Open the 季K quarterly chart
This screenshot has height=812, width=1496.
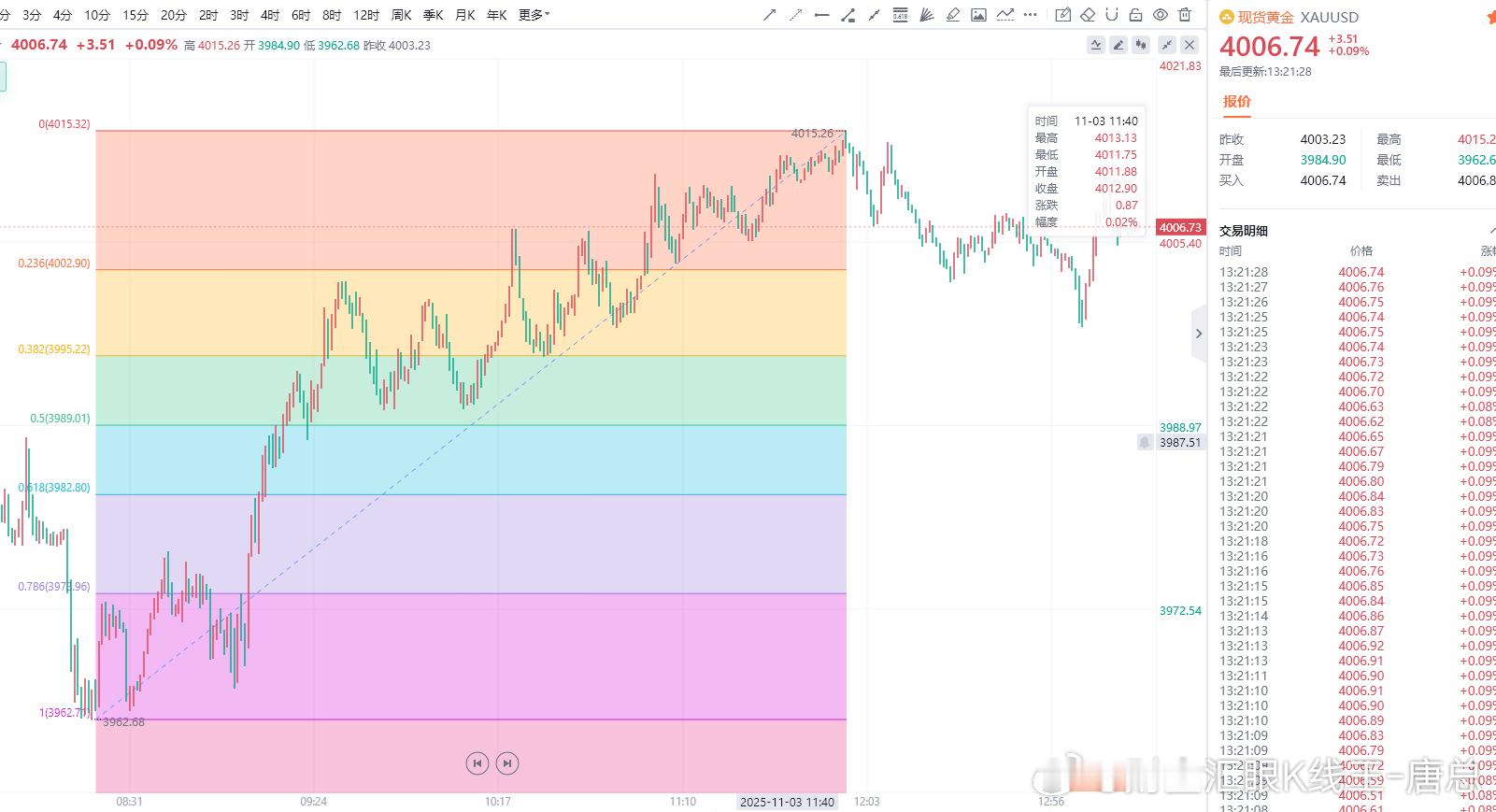(x=434, y=15)
